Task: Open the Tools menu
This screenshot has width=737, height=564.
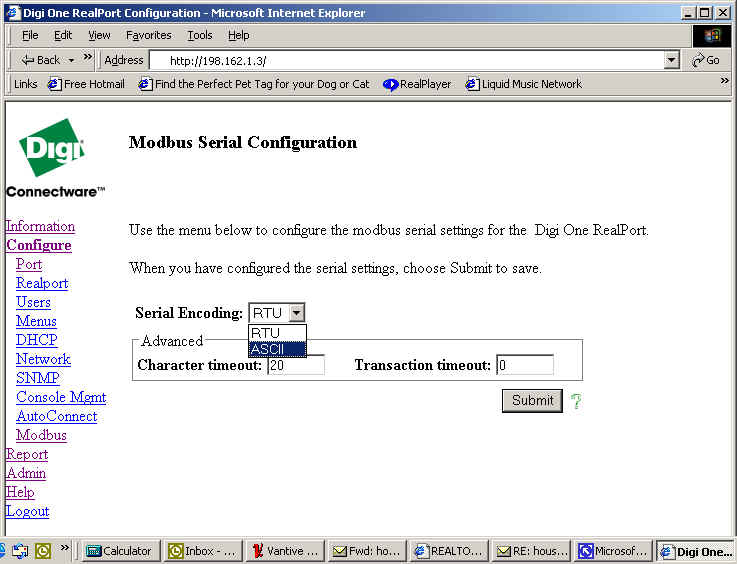Action: [200, 35]
